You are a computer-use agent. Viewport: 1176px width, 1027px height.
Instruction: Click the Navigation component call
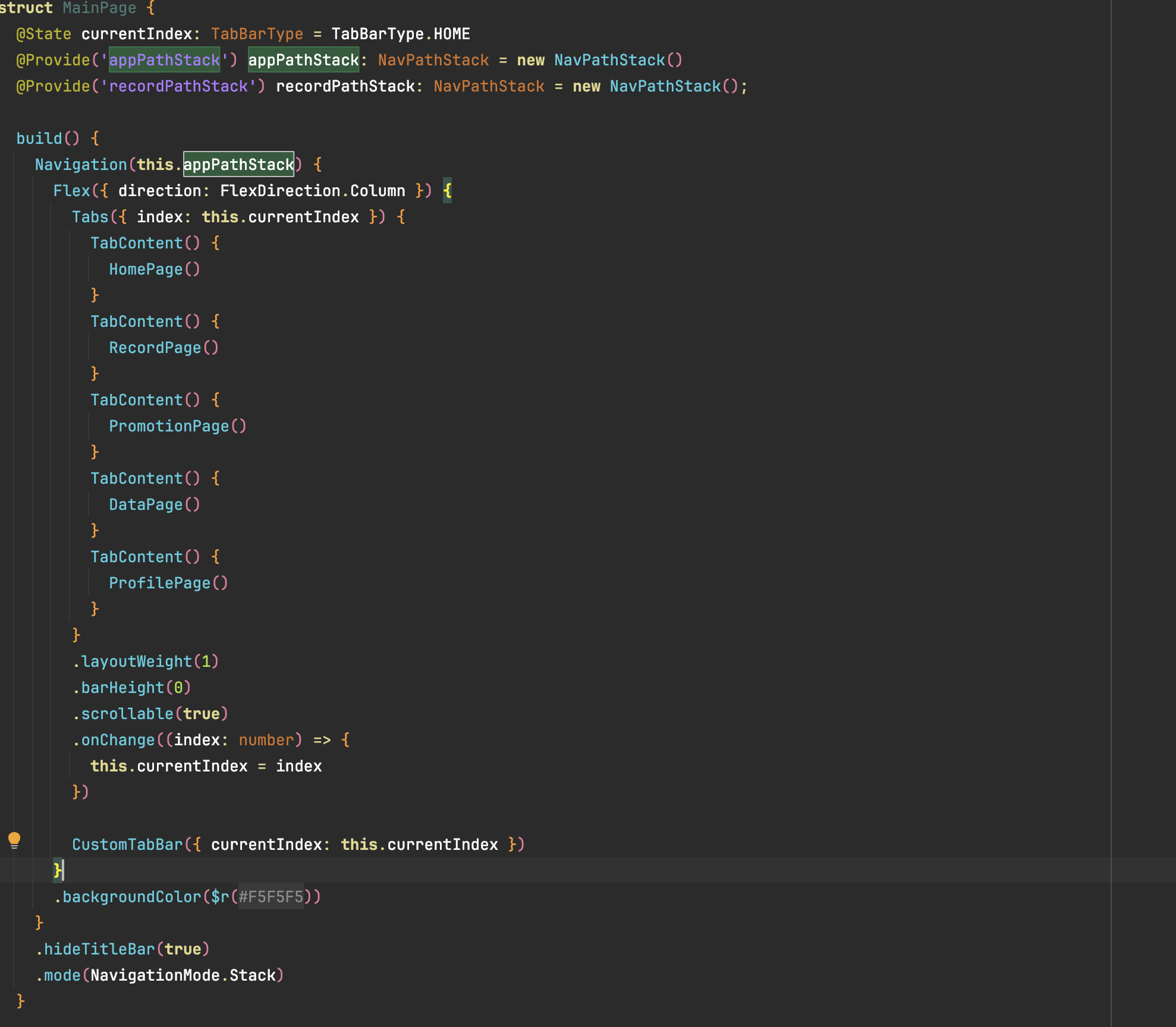click(x=81, y=165)
